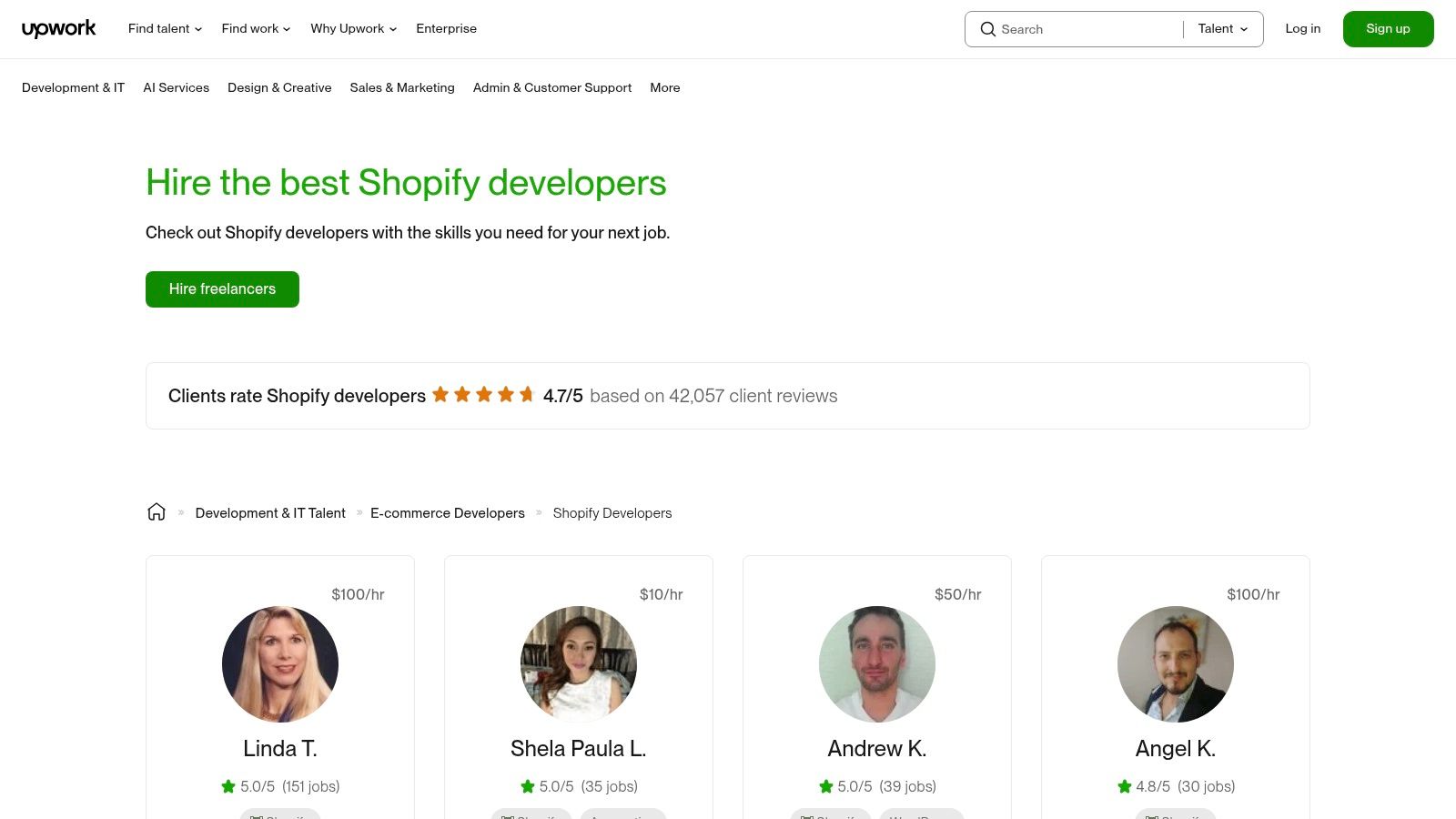Open Andrew K.'s profile photo
Screen dimensions: 1456x819
[x=877, y=664]
